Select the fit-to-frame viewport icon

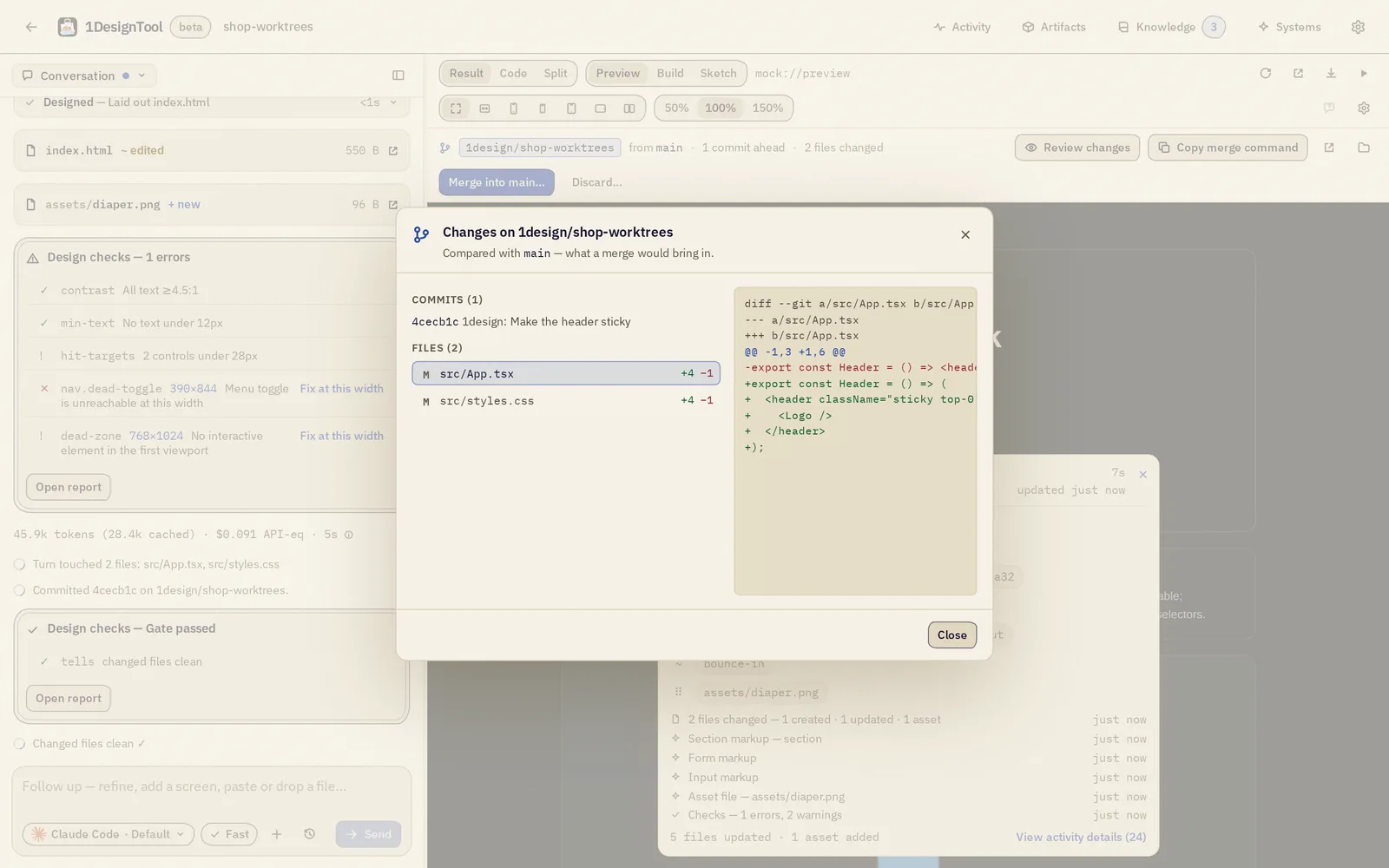456,108
